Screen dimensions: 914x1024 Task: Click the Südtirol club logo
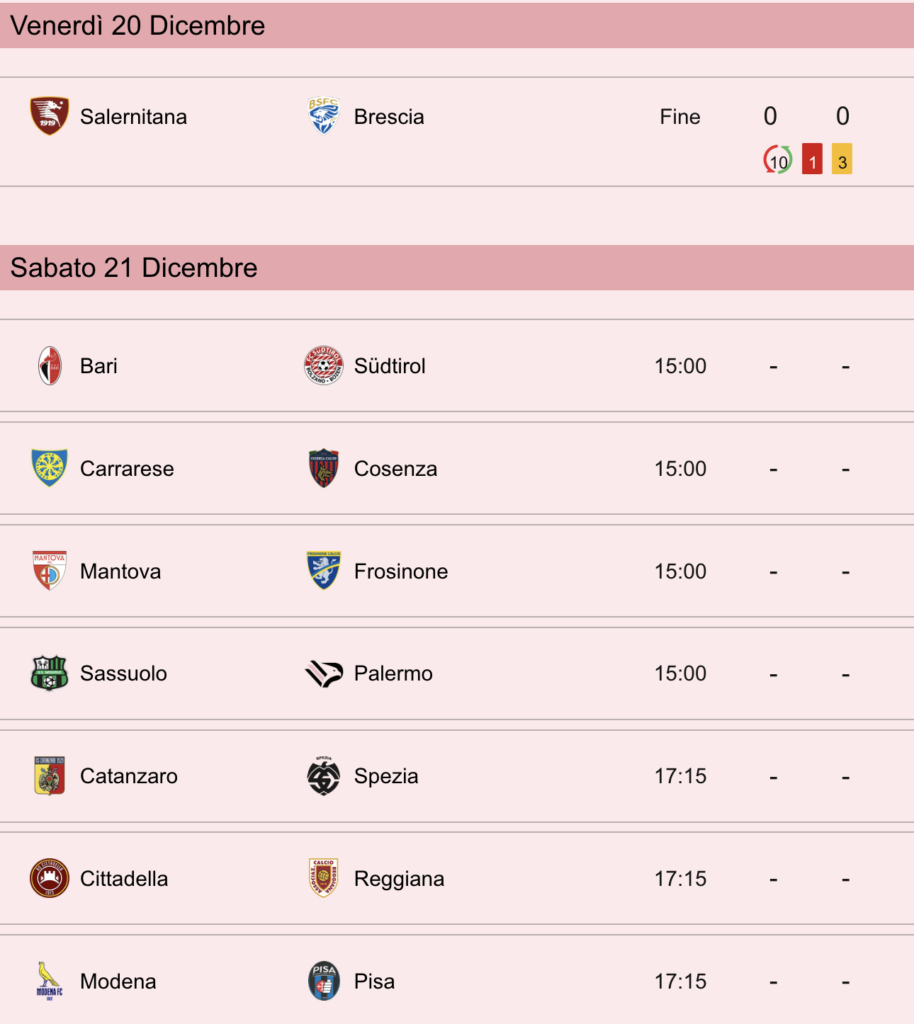[324, 366]
